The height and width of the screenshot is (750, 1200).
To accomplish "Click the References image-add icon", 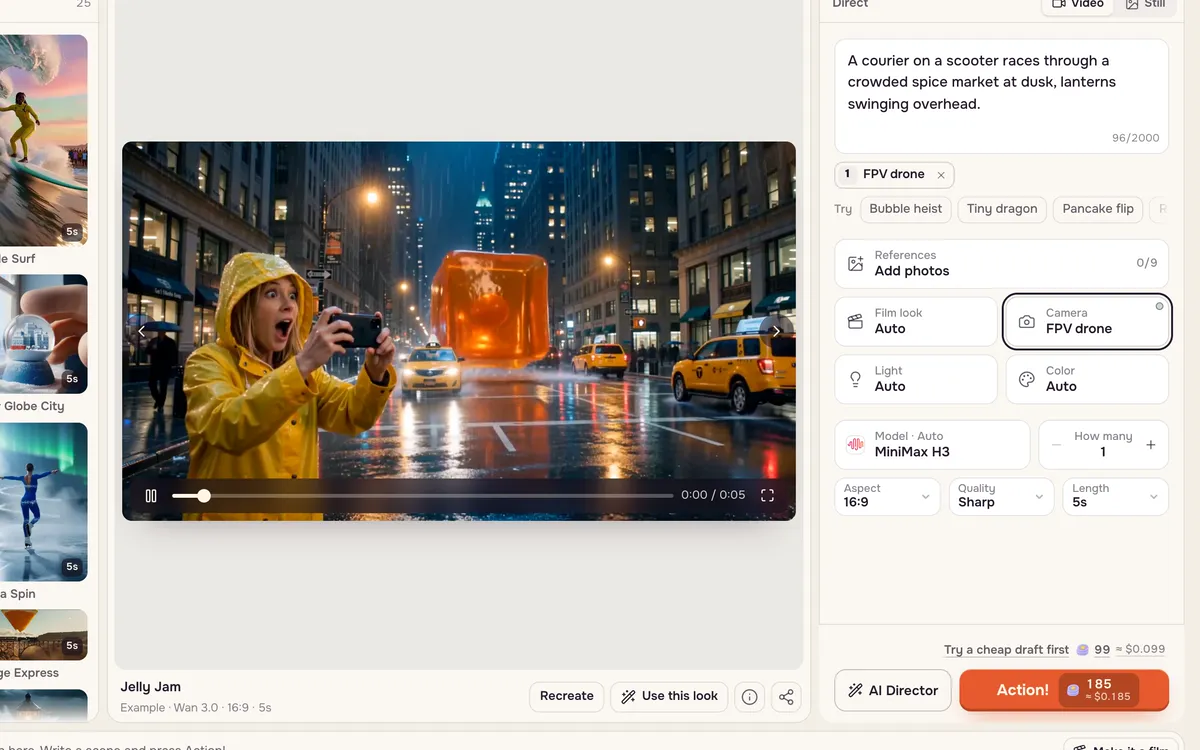I will (x=856, y=264).
